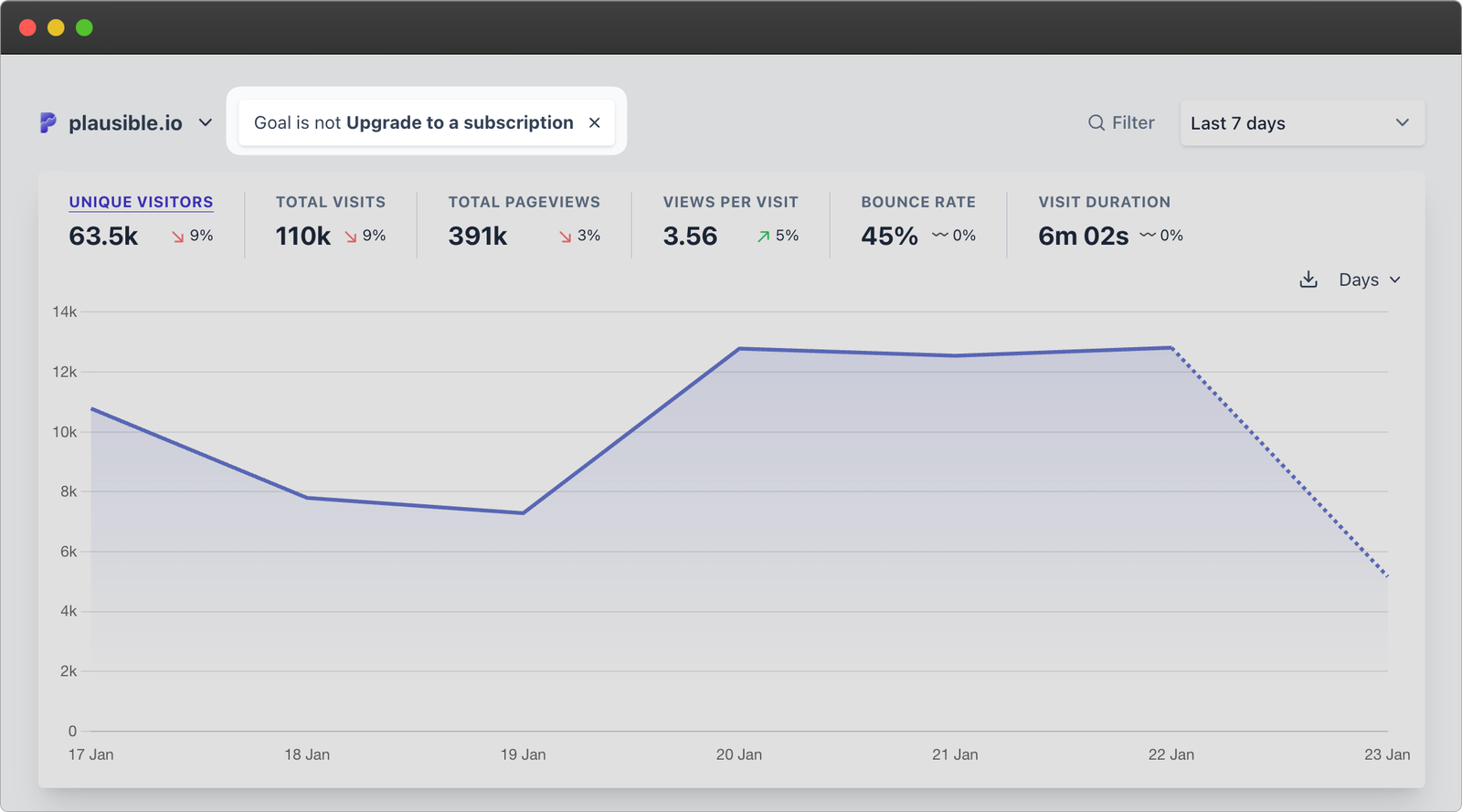Image resolution: width=1462 pixels, height=812 pixels.
Task: Display Visit Duration in the chart
Action: (1104, 202)
